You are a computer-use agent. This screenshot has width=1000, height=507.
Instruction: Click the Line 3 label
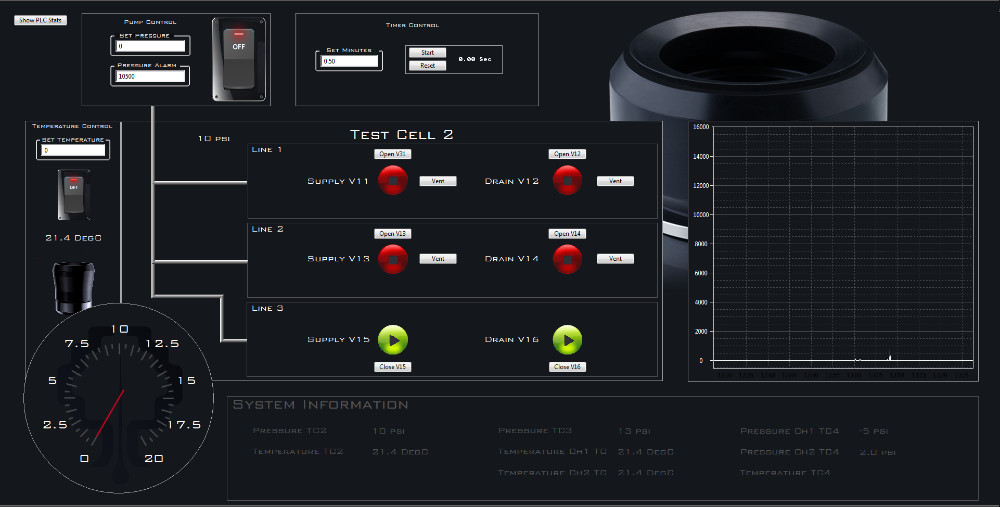click(x=267, y=308)
